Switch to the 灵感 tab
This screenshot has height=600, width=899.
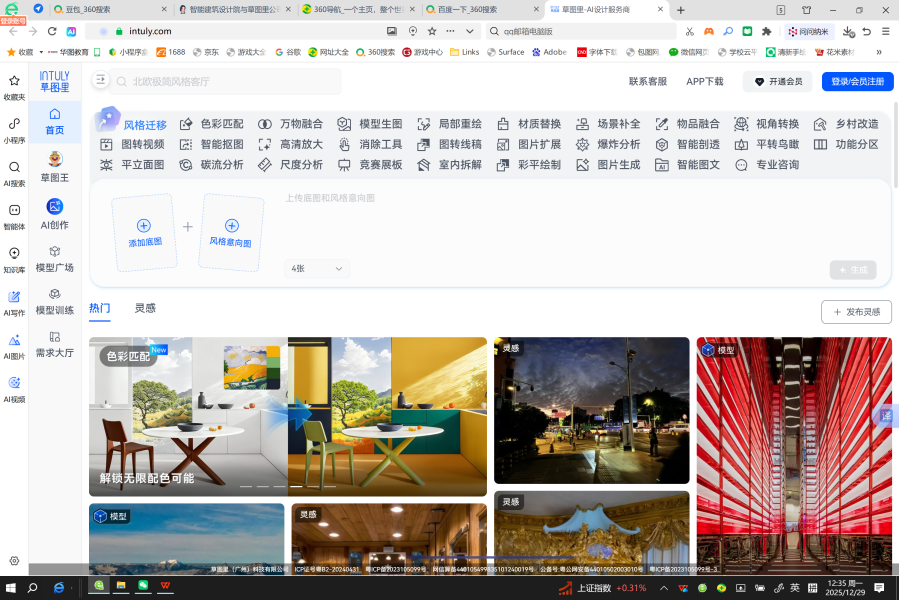146,309
